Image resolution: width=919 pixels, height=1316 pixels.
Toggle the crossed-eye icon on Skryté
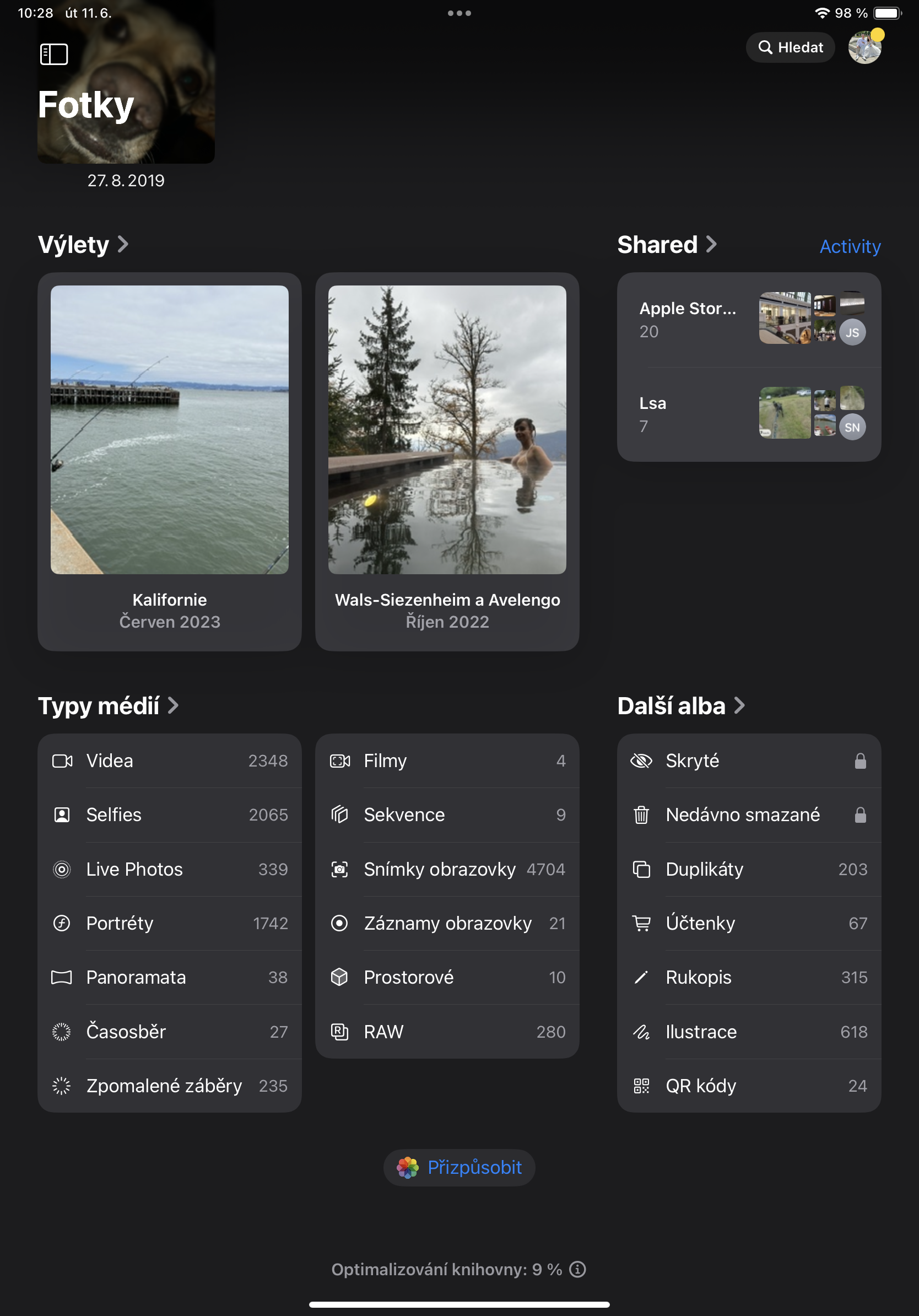tap(642, 761)
